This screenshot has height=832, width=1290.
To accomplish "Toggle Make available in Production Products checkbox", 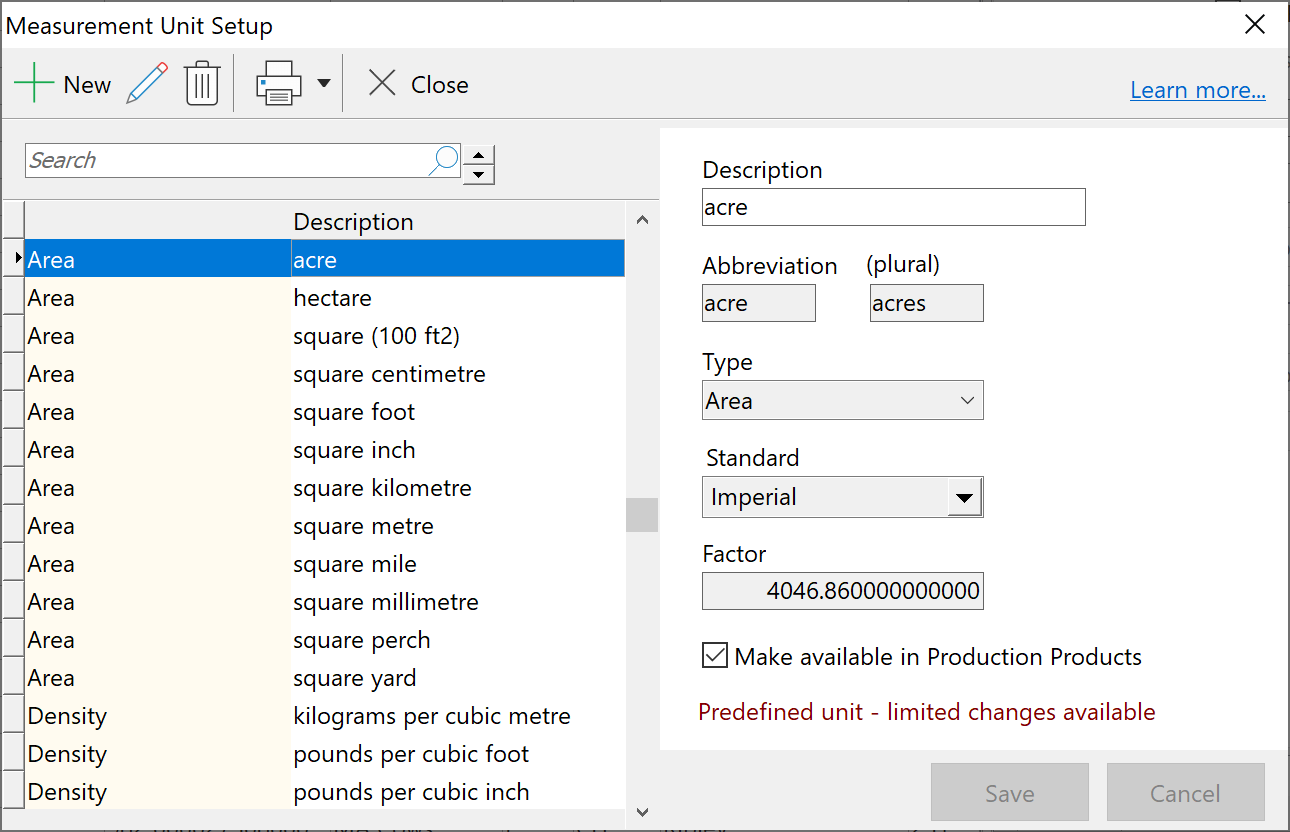I will (x=715, y=656).
